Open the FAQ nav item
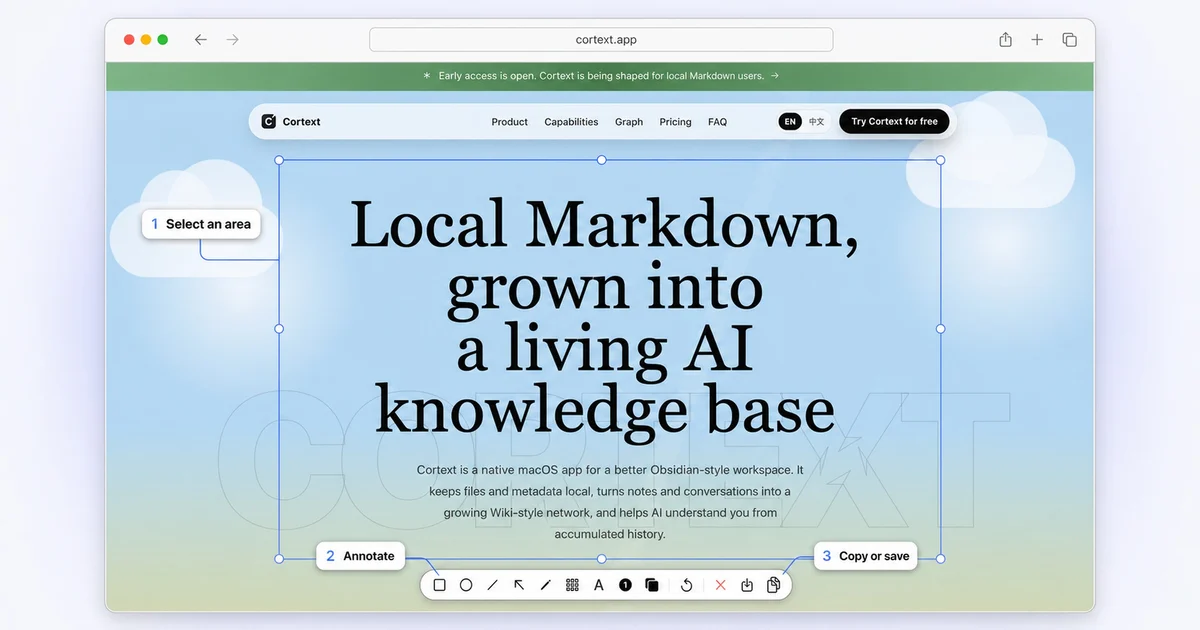The height and width of the screenshot is (630, 1200). point(717,122)
